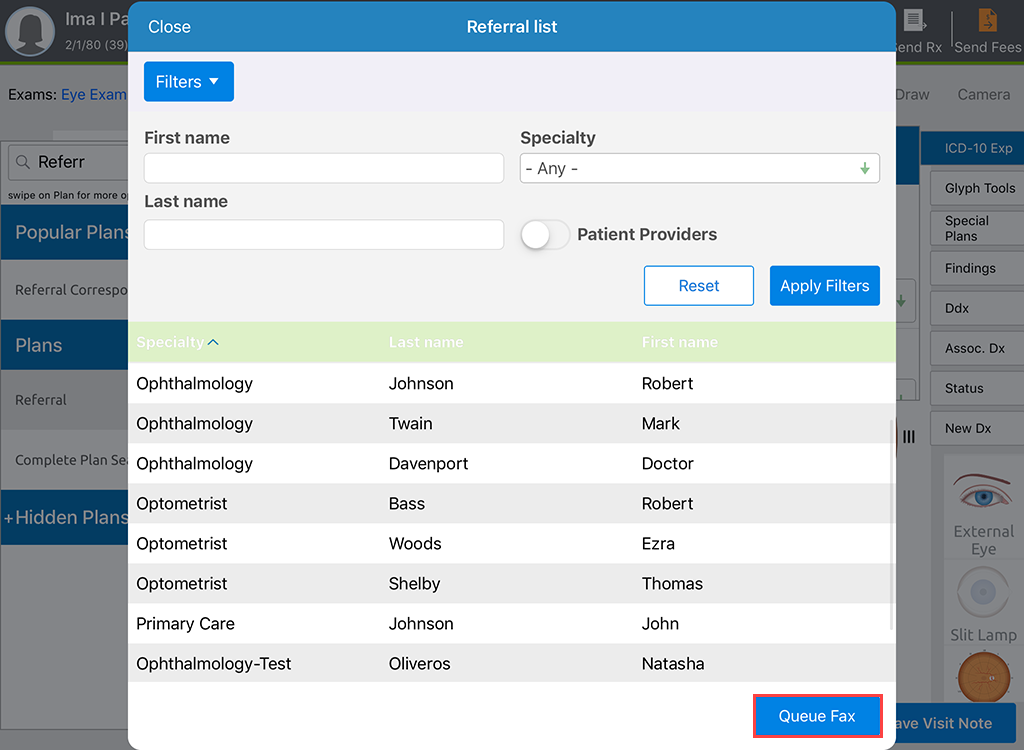Select the Shelby Thomas row
Image resolution: width=1024 pixels, height=750 pixels.
(511, 583)
